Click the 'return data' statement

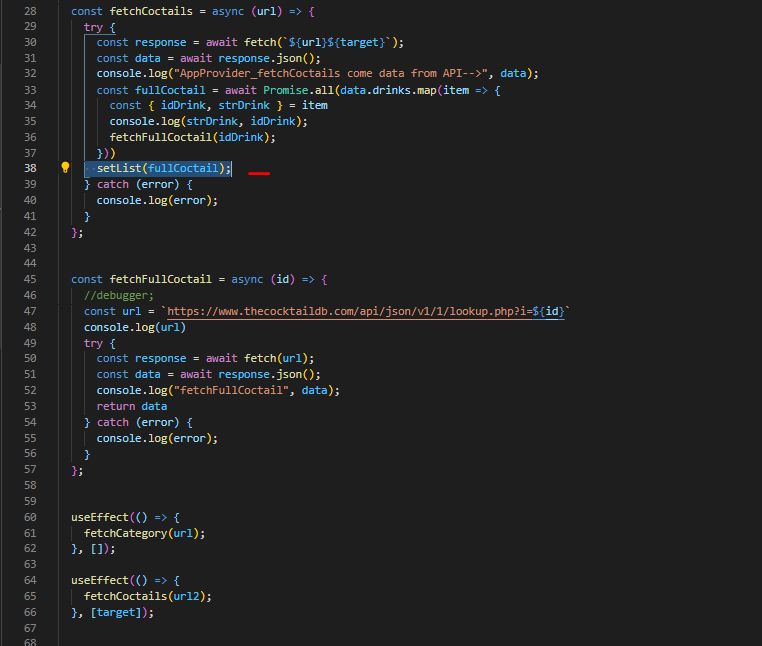(132, 406)
